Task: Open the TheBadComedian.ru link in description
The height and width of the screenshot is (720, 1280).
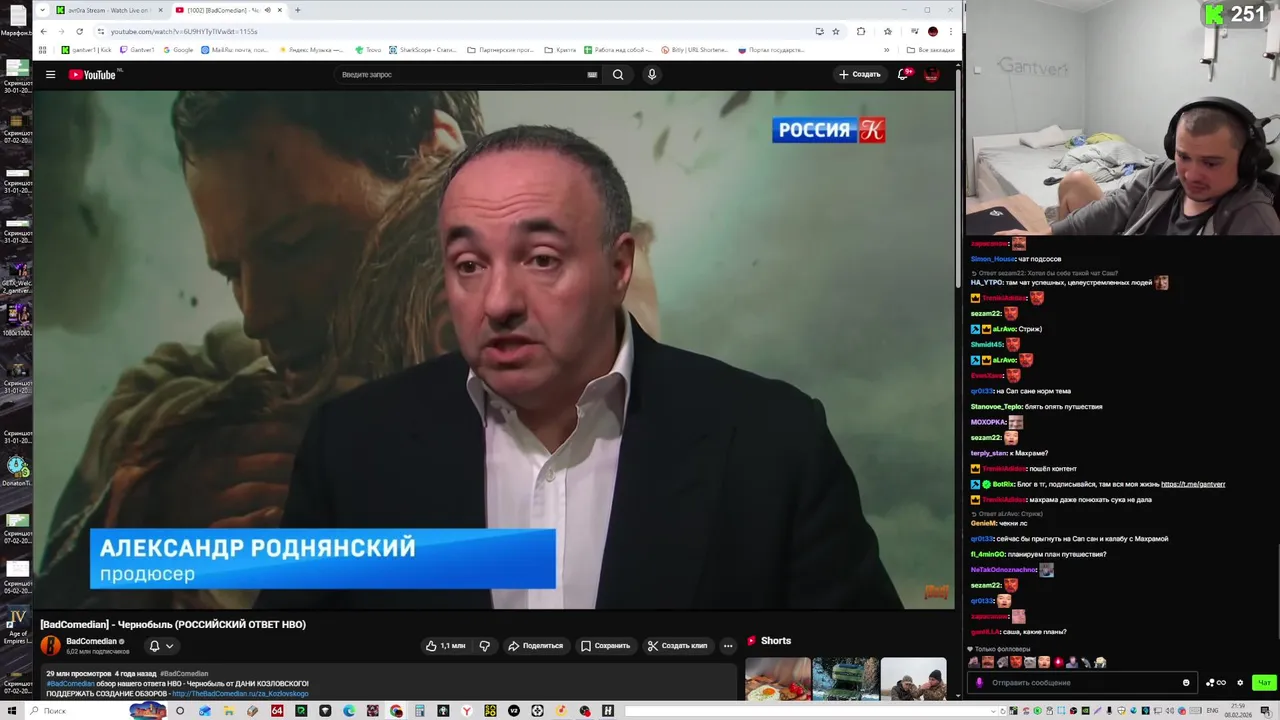Action: click(240, 693)
